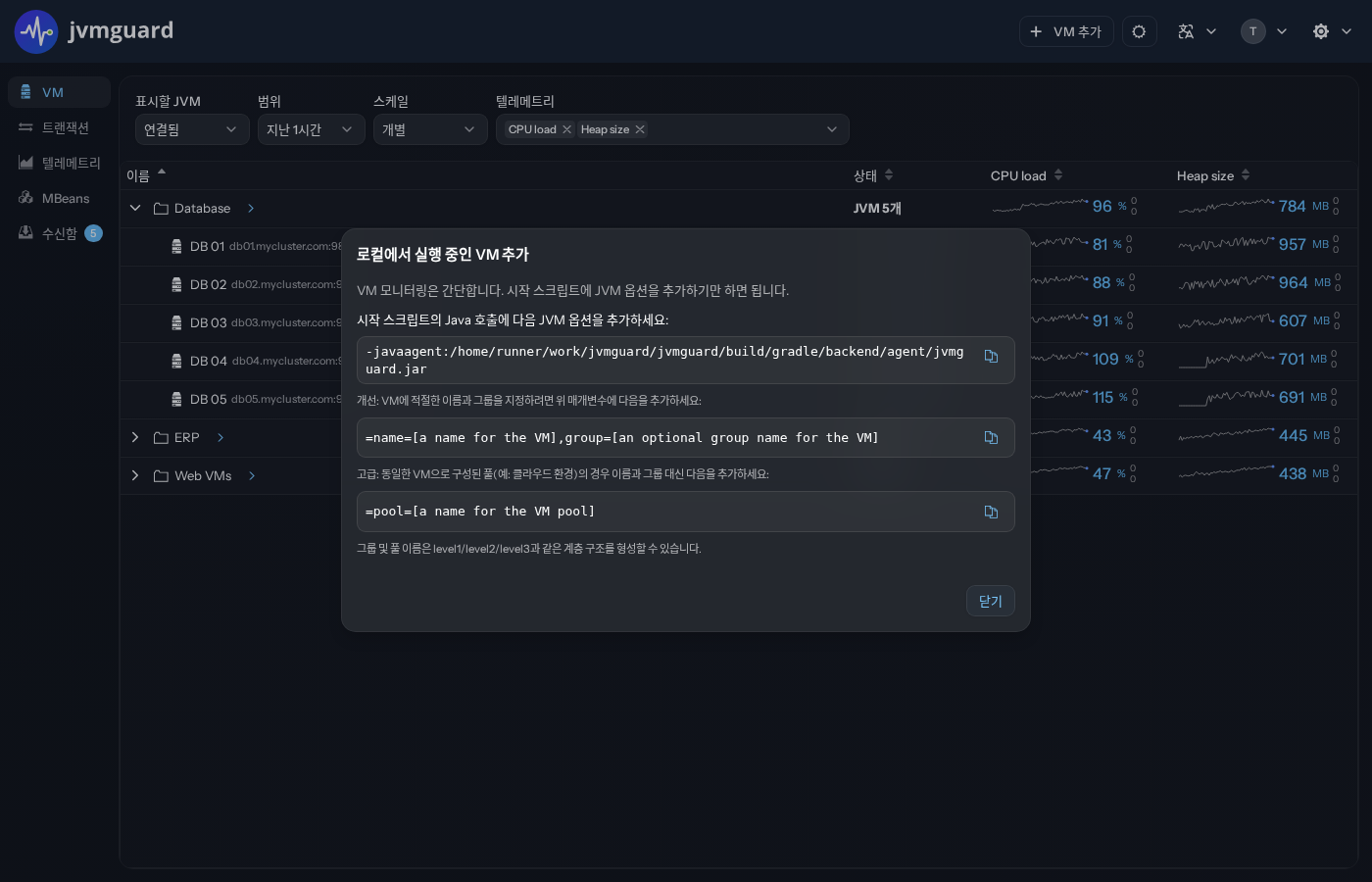Click the -javaagent code text box
This screenshot has height=882, width=1372.
tap(686, 360)
